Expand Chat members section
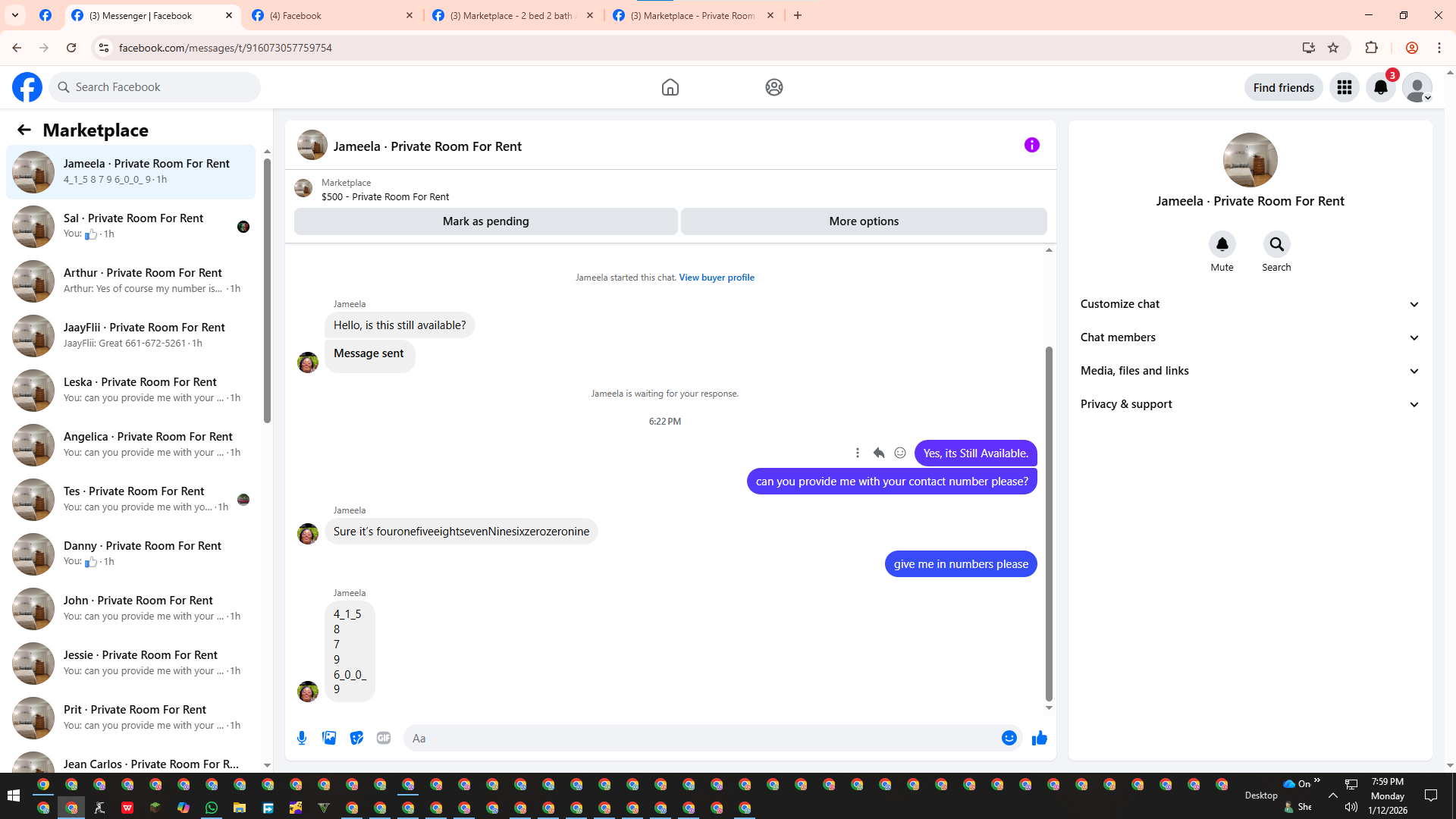 click(1249, 337)
